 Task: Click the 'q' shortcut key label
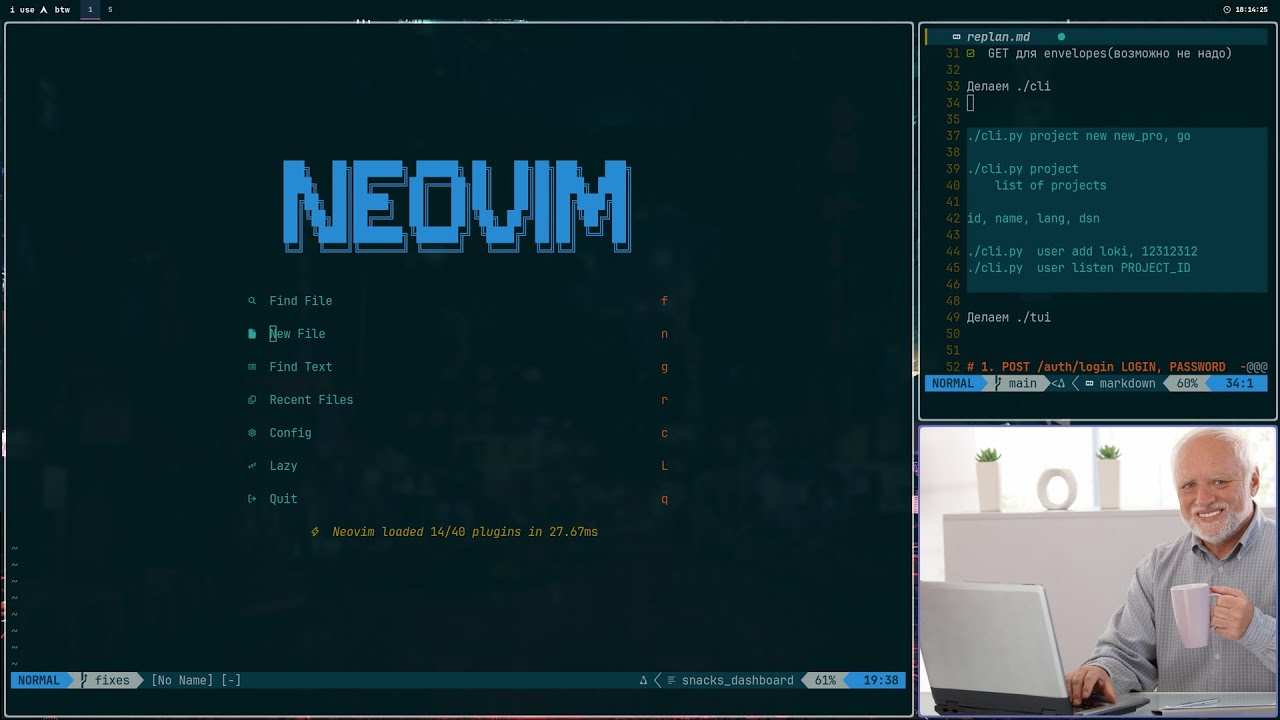pyautogui.click(x=664, y=499)
